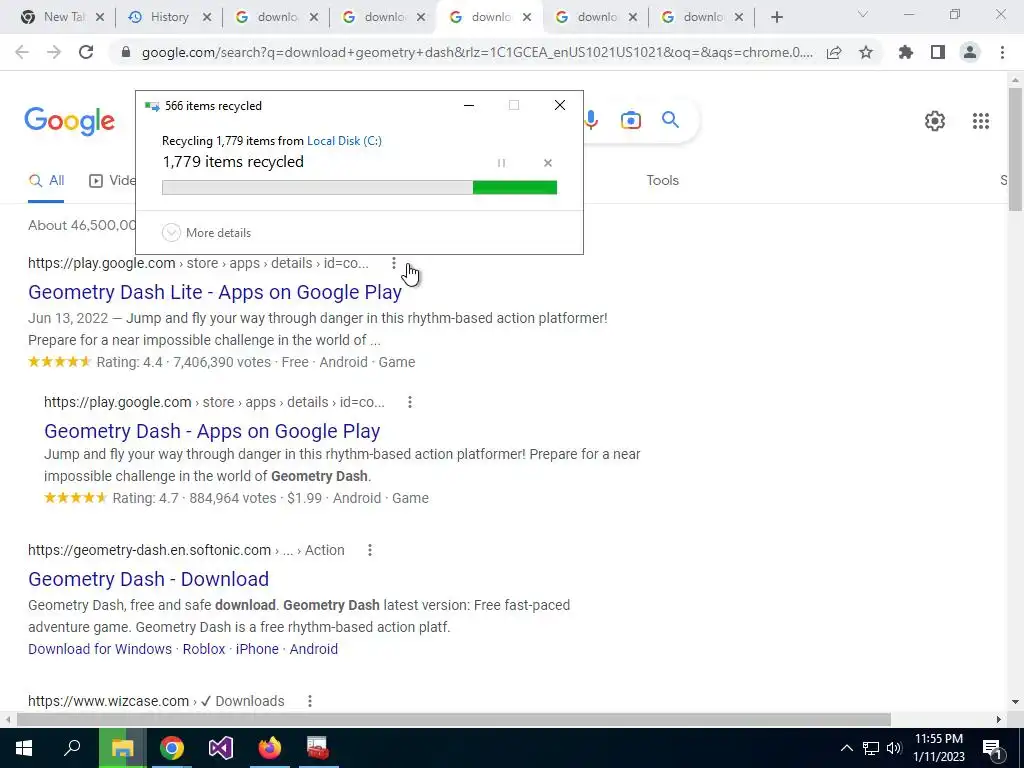Cancel the recycling operation with small X
The image size is (1024, 768).
548,163
